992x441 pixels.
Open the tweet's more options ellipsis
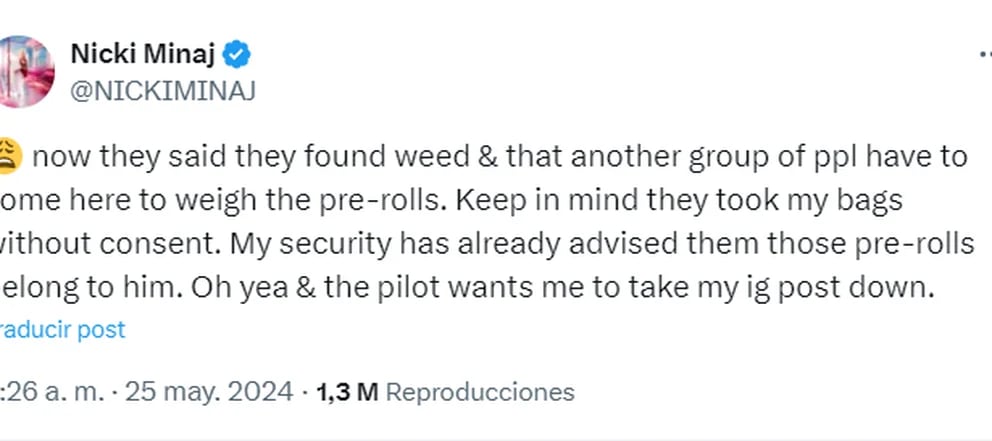(x=986, y=56)
